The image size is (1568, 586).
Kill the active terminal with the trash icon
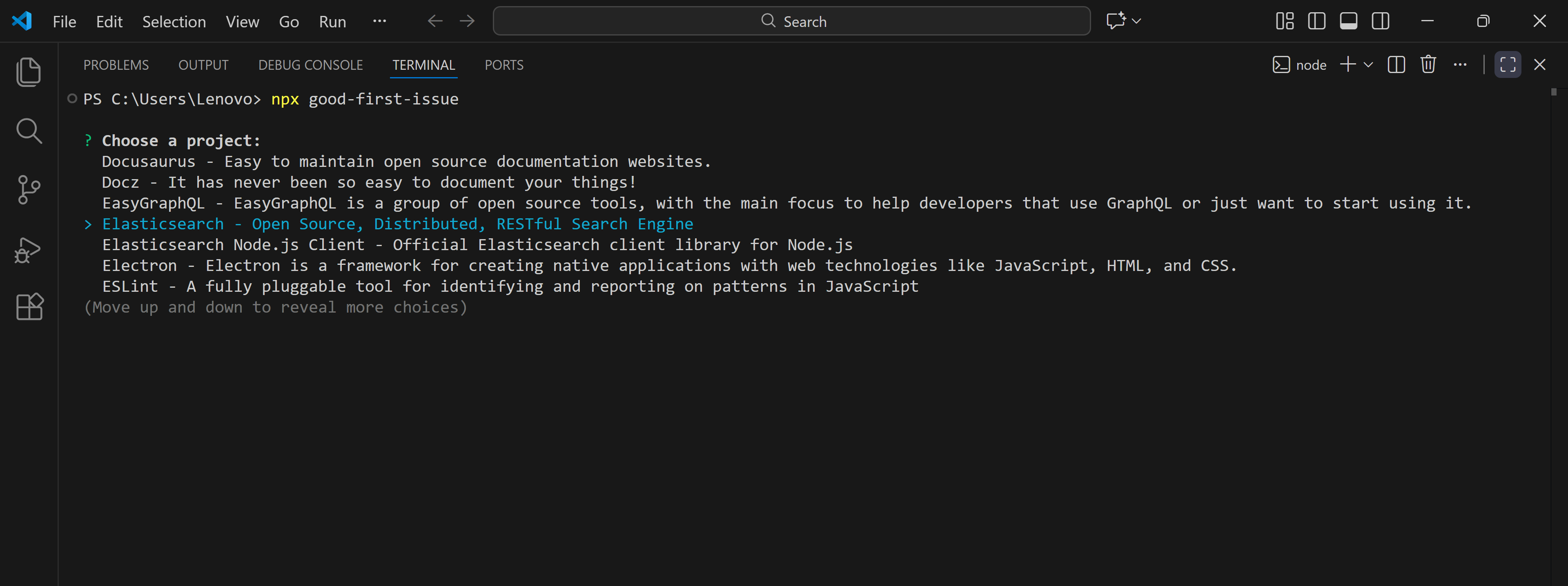coord(1428,64)
